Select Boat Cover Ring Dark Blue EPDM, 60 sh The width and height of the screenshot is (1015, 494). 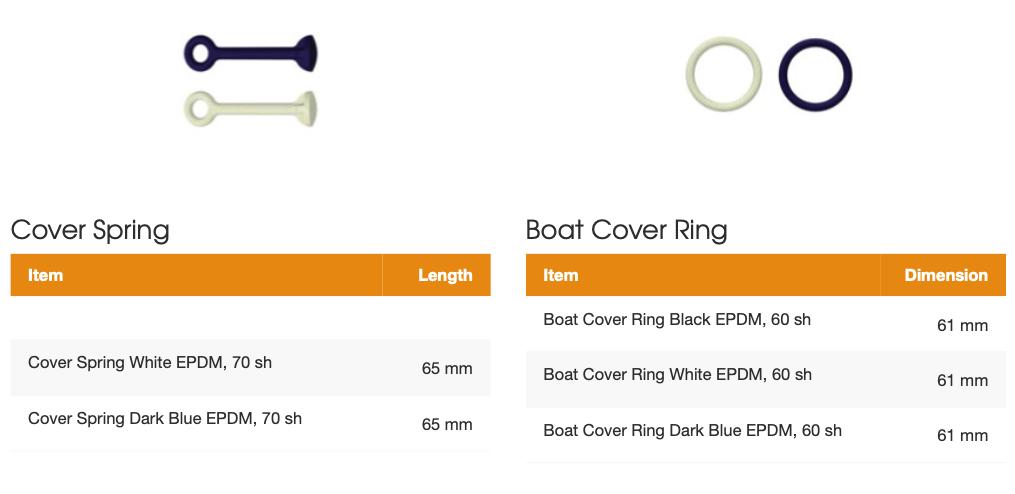coord(766,435)
